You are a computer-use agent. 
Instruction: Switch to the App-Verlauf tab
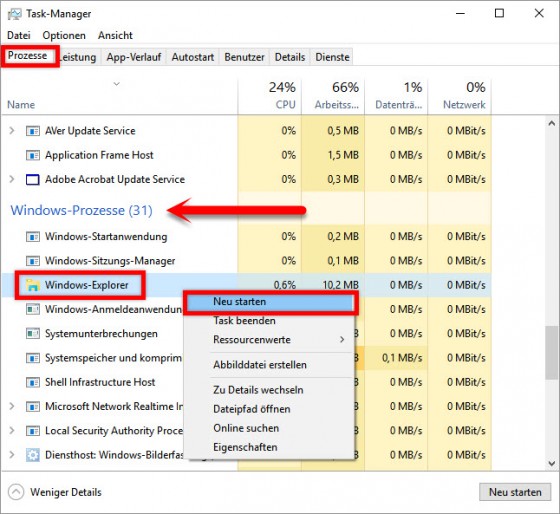pos(134,57)
